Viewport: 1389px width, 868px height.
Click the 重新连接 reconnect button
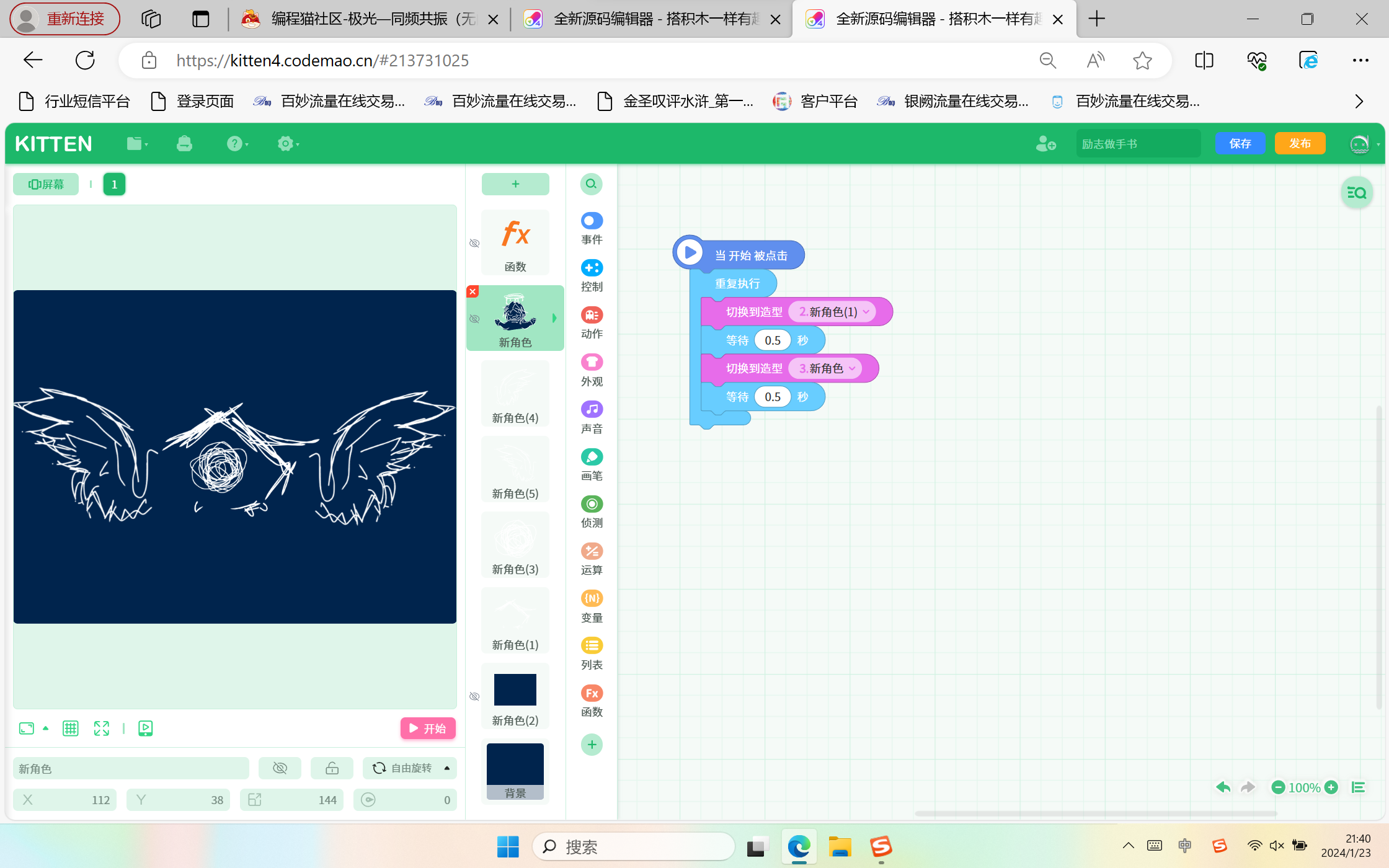pos(64,19)
